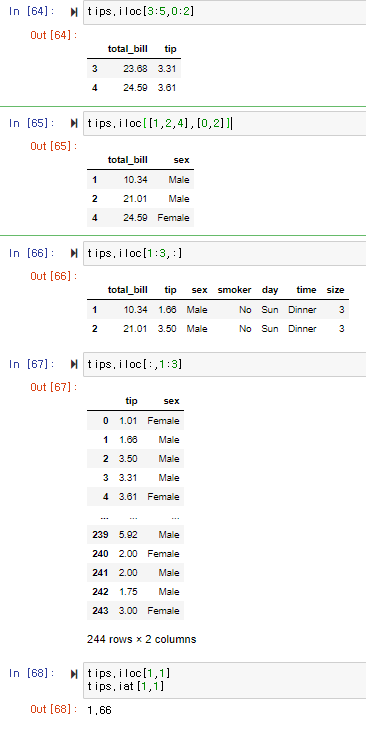The width and height of the screenshot is (366, 729).
Task: Click size header in Out [66] table
Action: click(x=335, y=290)
